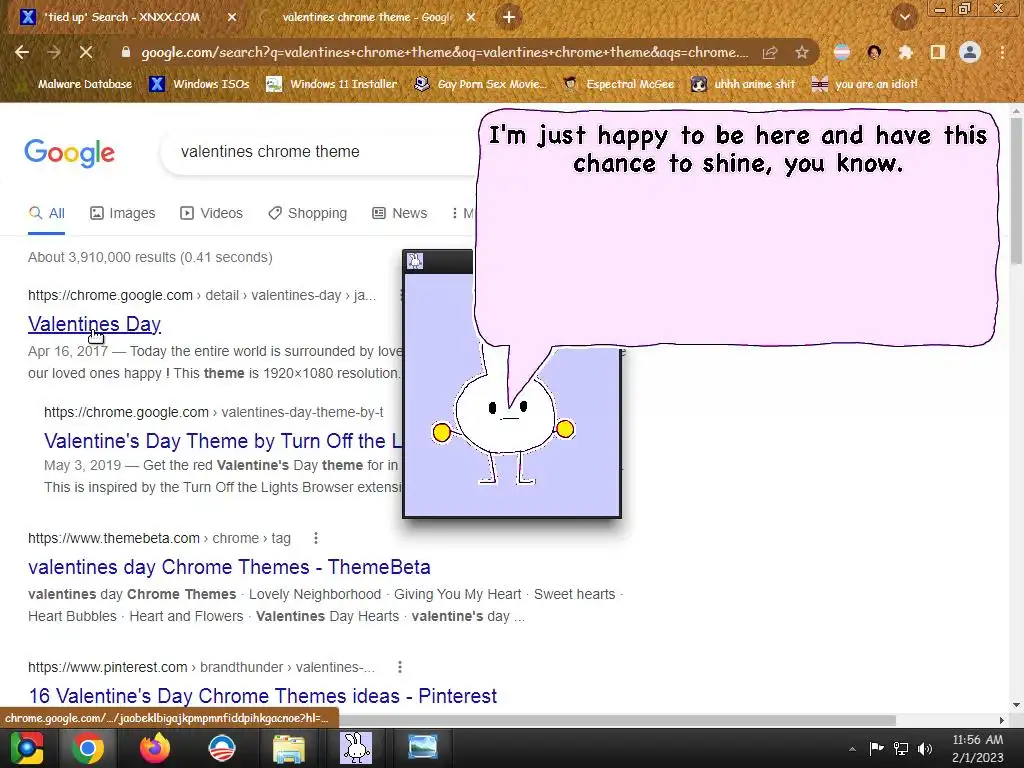This screenshot has height=768, width=1024.
Task: Open the tab search chevron dropdown
Action: [904, 17]
